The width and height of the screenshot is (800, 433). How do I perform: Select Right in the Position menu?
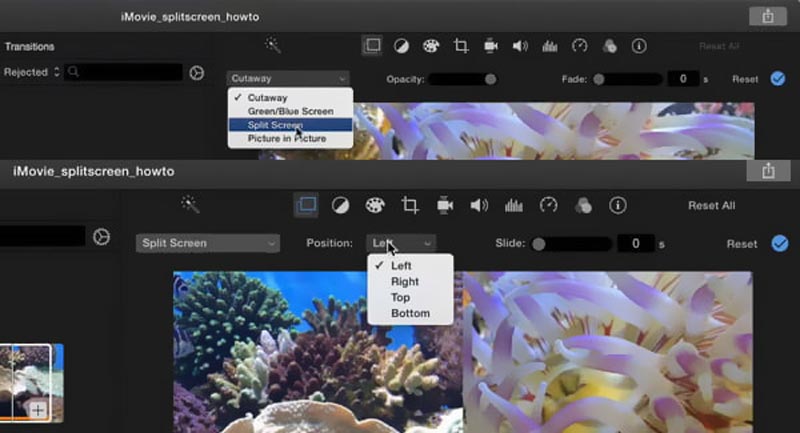410,282
